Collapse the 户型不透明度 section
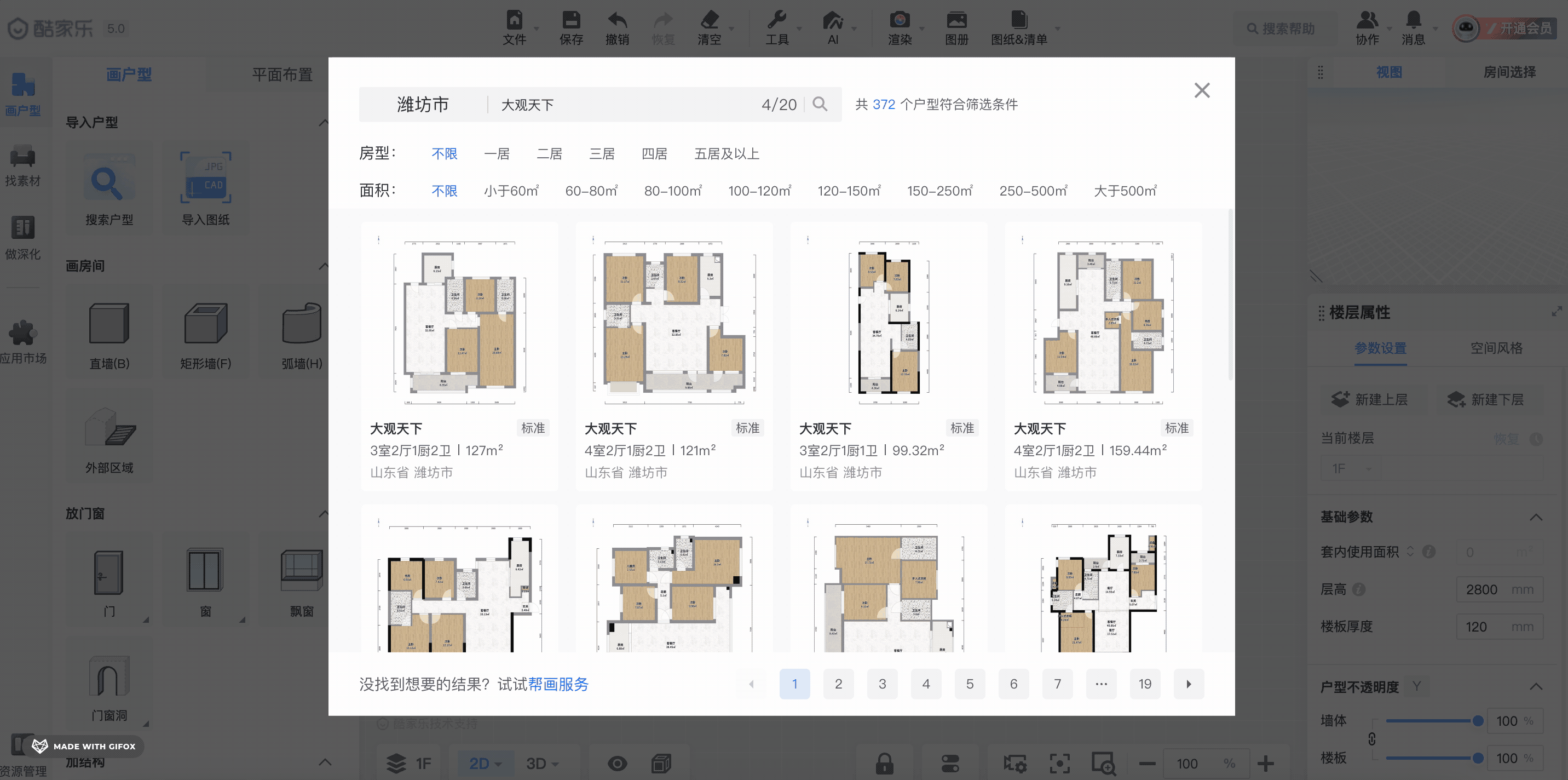The image size is (1568, 780). [1536, 686]
